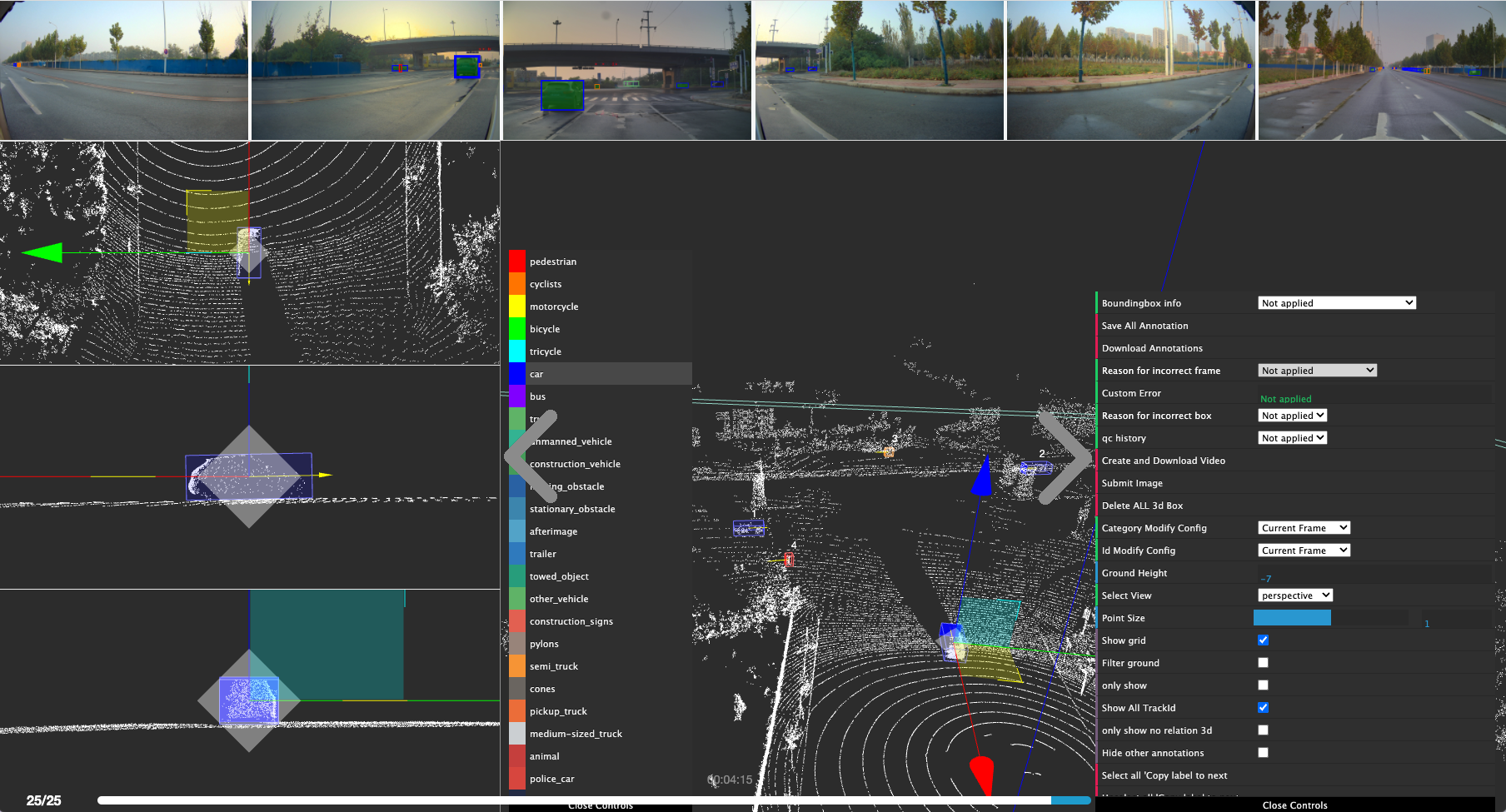Open the Category Modify Config dropdown
The width and height of the screenshot is (1506, 812).
(1303, 528)
